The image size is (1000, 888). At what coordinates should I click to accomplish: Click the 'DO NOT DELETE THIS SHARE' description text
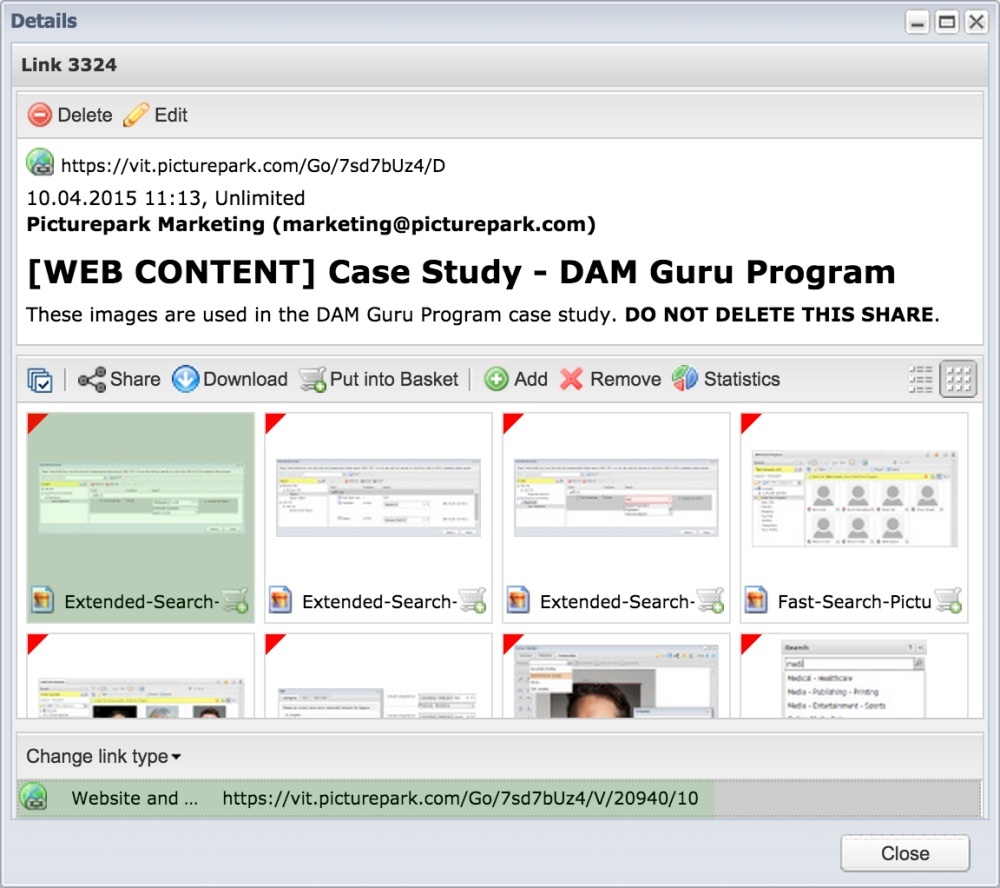coord(779,314)
